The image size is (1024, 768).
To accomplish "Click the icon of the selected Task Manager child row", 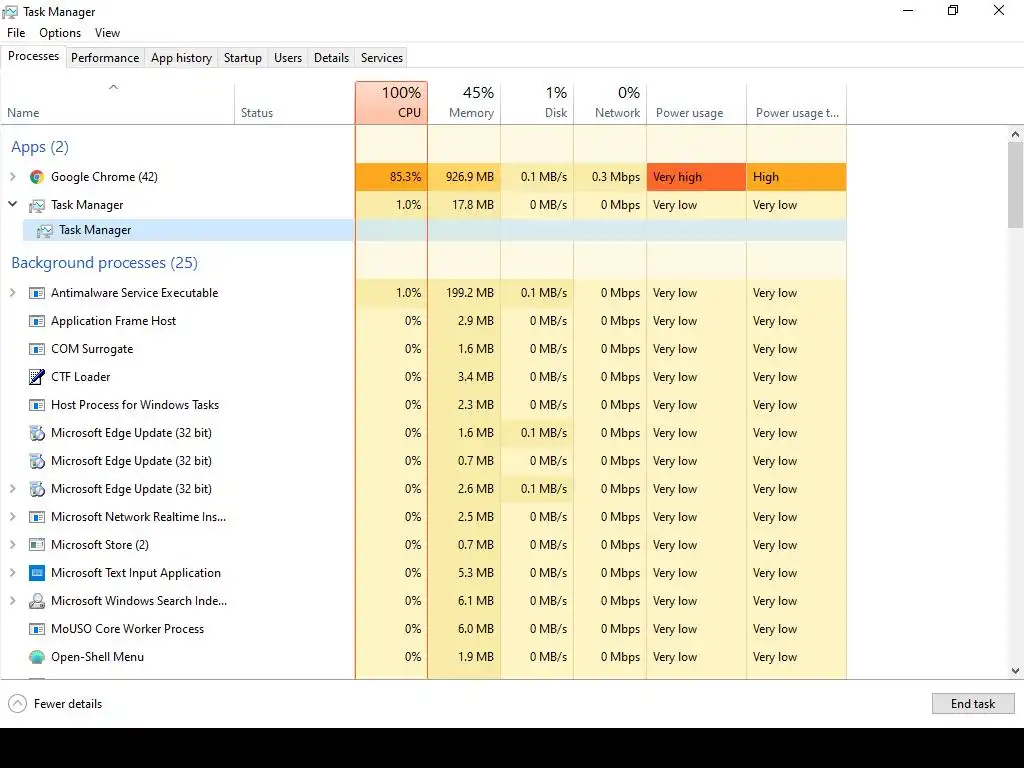I will [44, 231].
